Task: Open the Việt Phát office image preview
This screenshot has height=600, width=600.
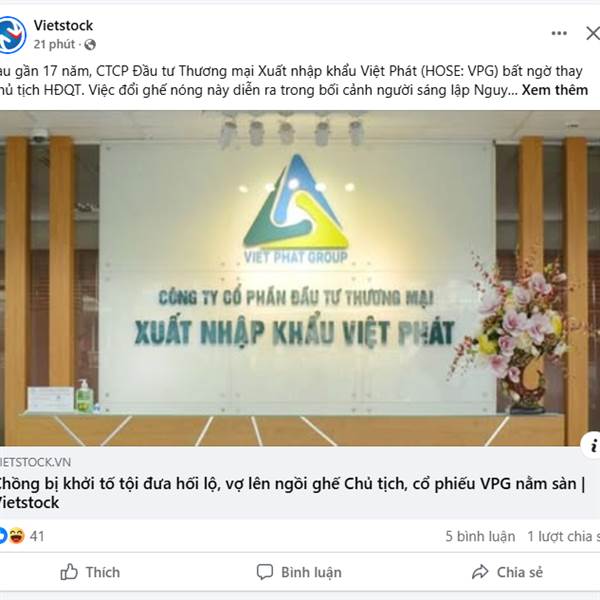Action: point(300,278)
